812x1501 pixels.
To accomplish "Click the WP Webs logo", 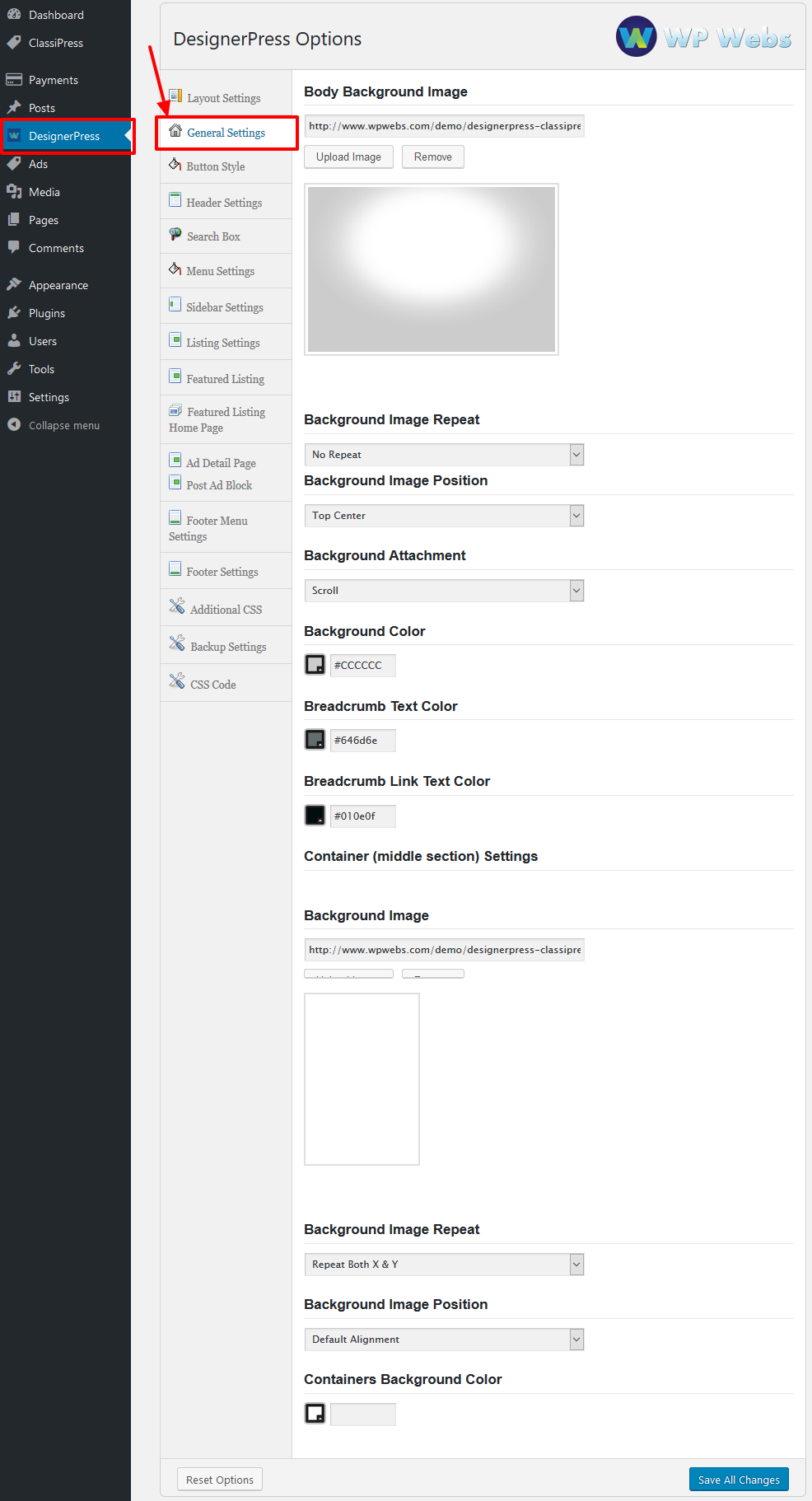I will [704, 37].
